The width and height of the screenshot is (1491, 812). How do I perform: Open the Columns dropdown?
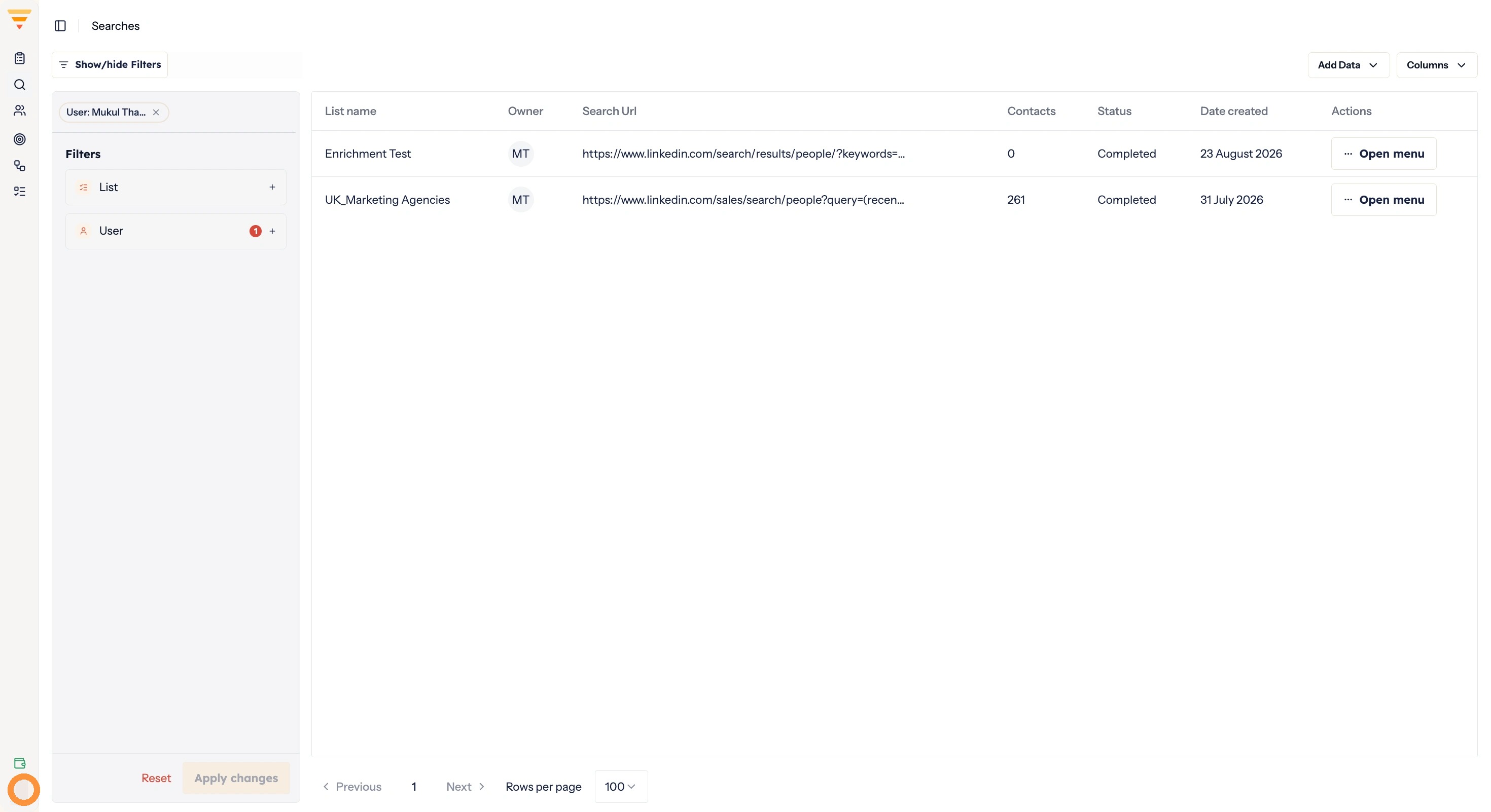click(x=1437, y=65)
